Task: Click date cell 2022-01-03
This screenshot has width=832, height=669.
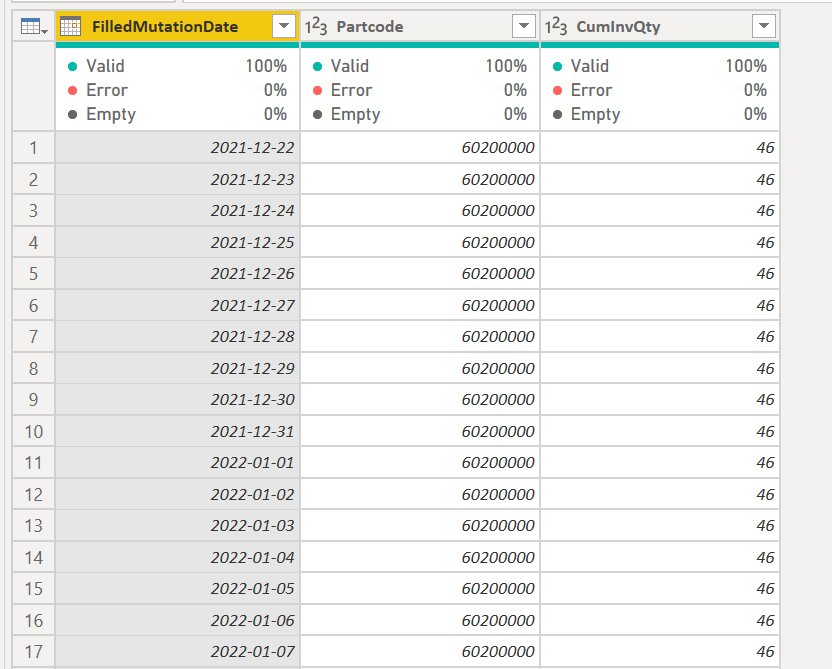Action: point(178,526)
